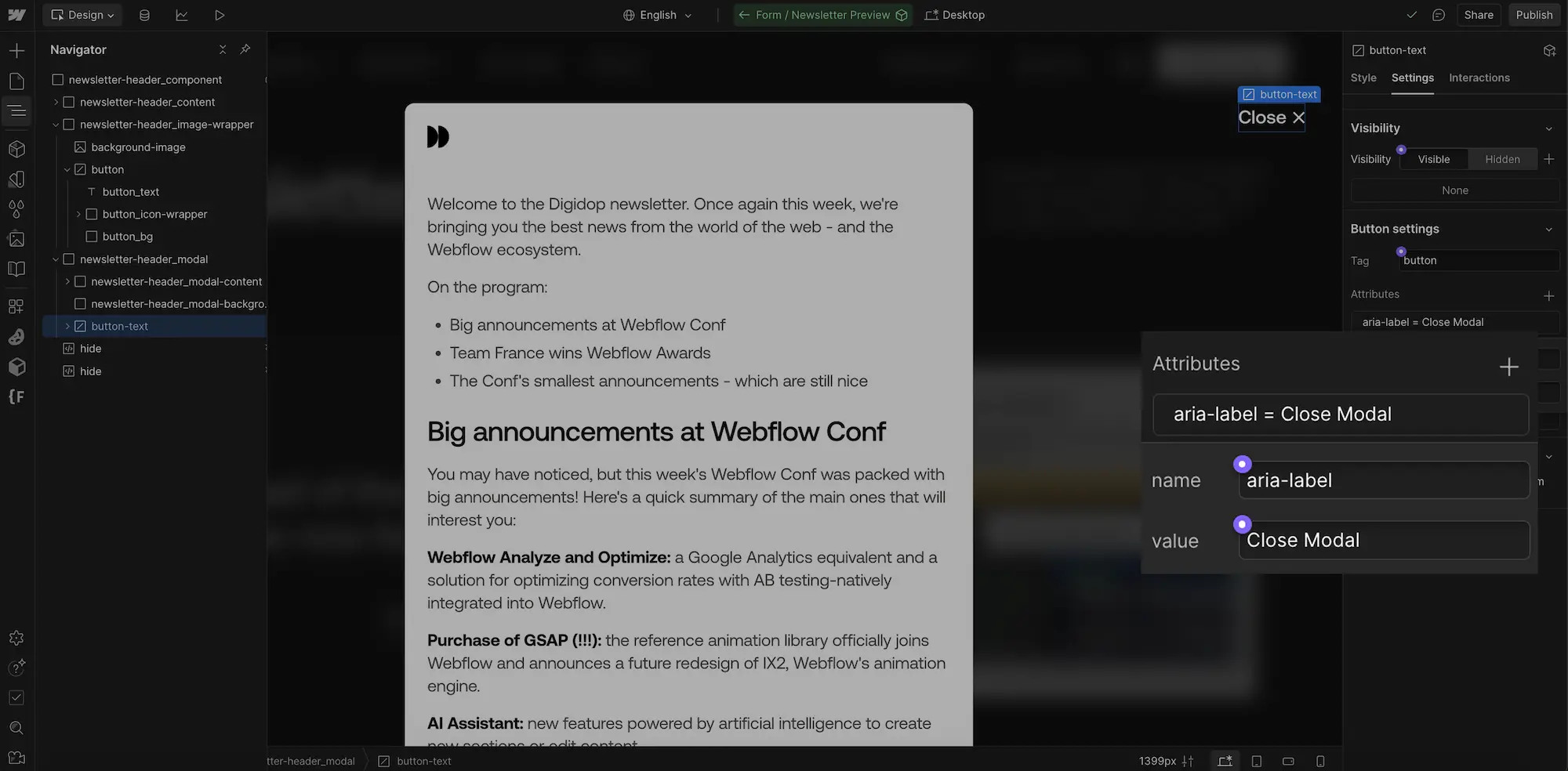
Task: Click button-text breadcrumb in bottom bar
Action: (x=415, y=761)
